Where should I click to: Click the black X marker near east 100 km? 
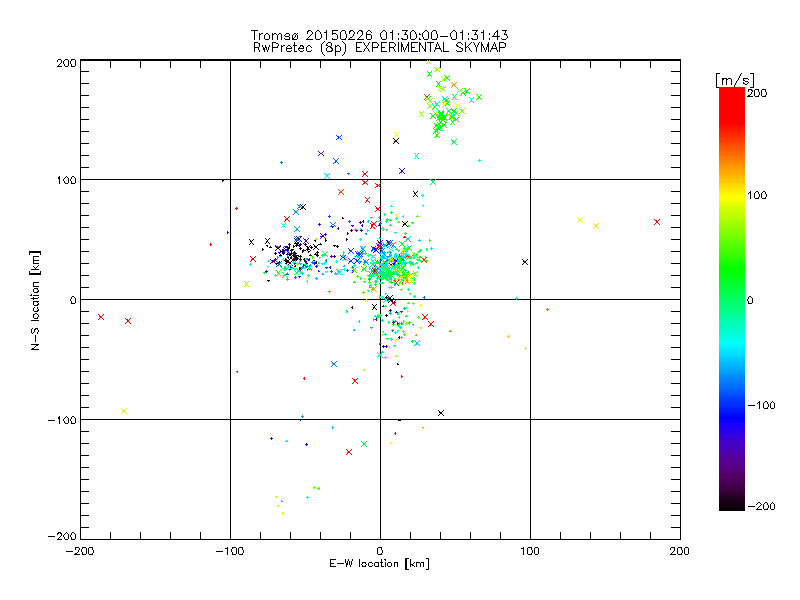tap(525, 262)
